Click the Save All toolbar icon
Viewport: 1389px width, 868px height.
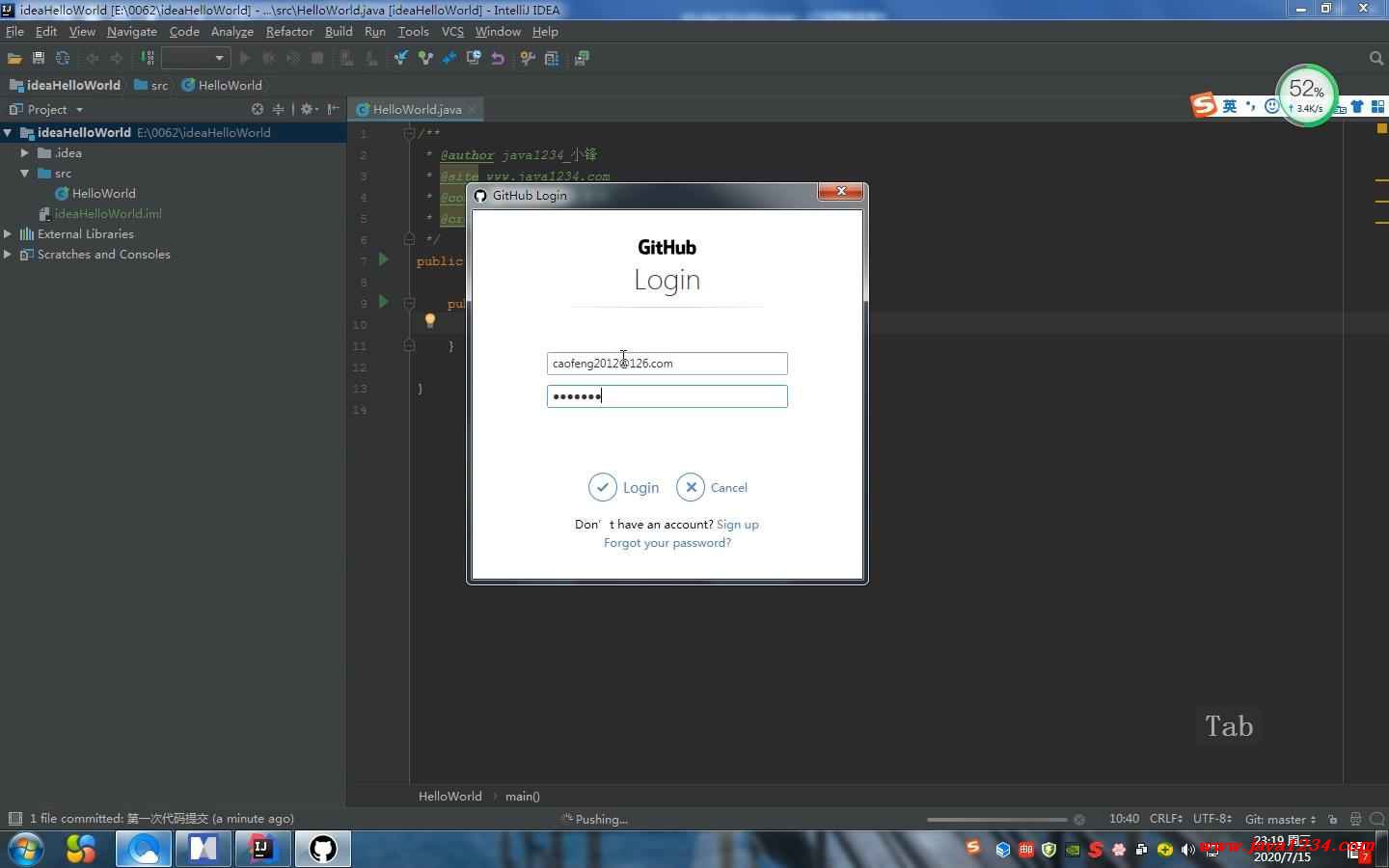pyautogui.click(x=39, y=58)
